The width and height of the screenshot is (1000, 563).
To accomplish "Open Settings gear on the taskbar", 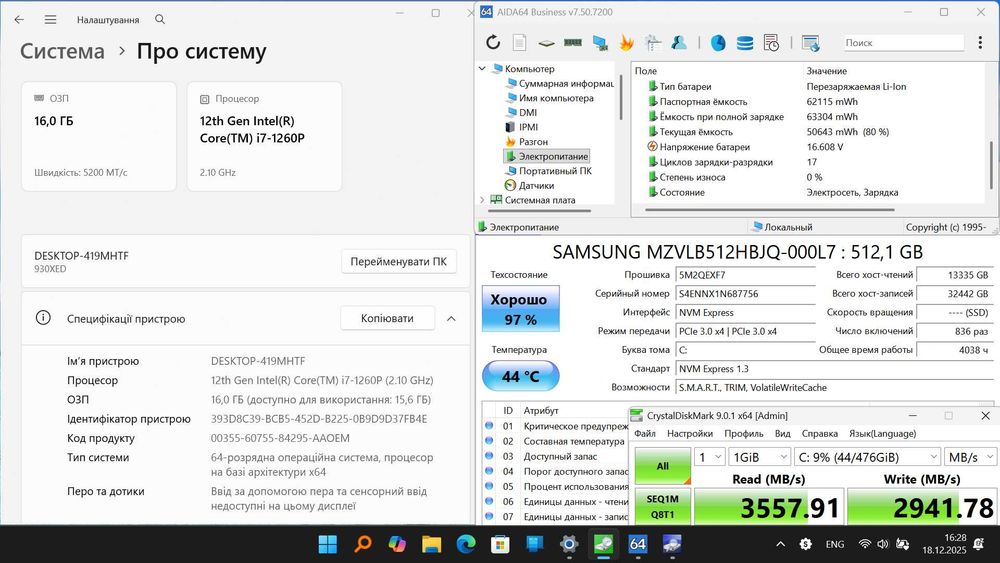I will click(569, 544).
